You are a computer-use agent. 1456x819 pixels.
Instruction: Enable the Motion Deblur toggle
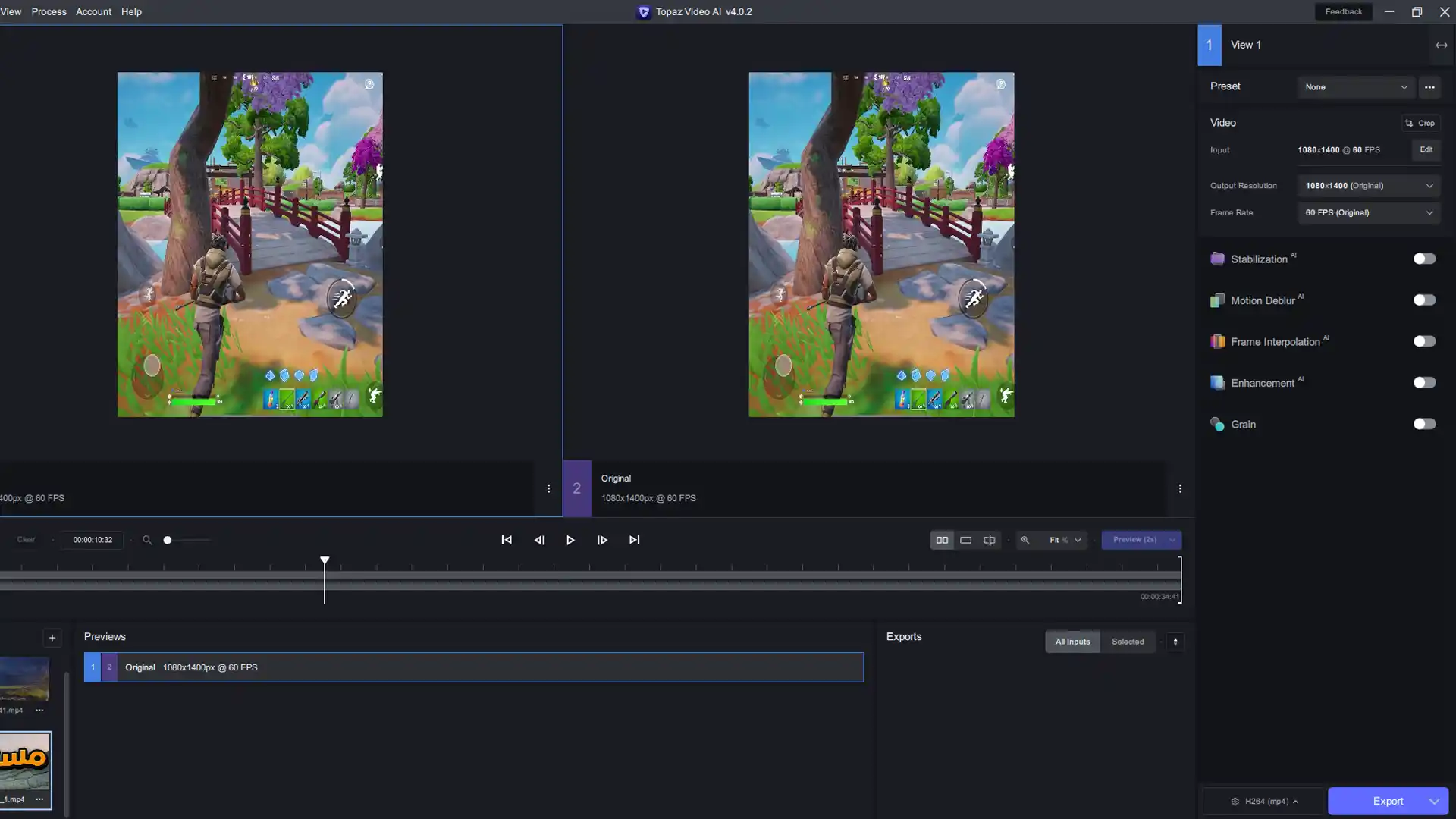(x=1424, y=300)
